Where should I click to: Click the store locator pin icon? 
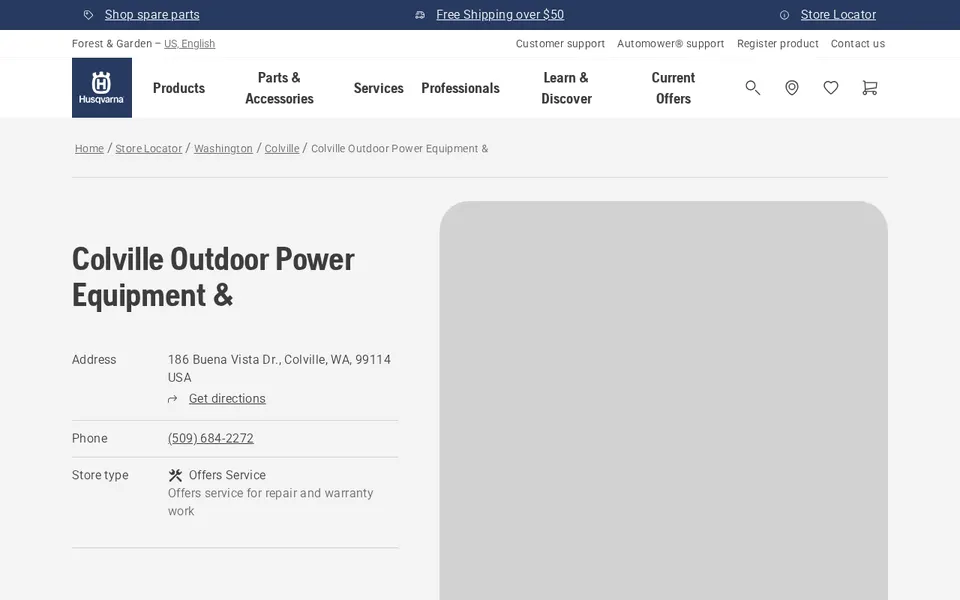[x=792, y=88]
